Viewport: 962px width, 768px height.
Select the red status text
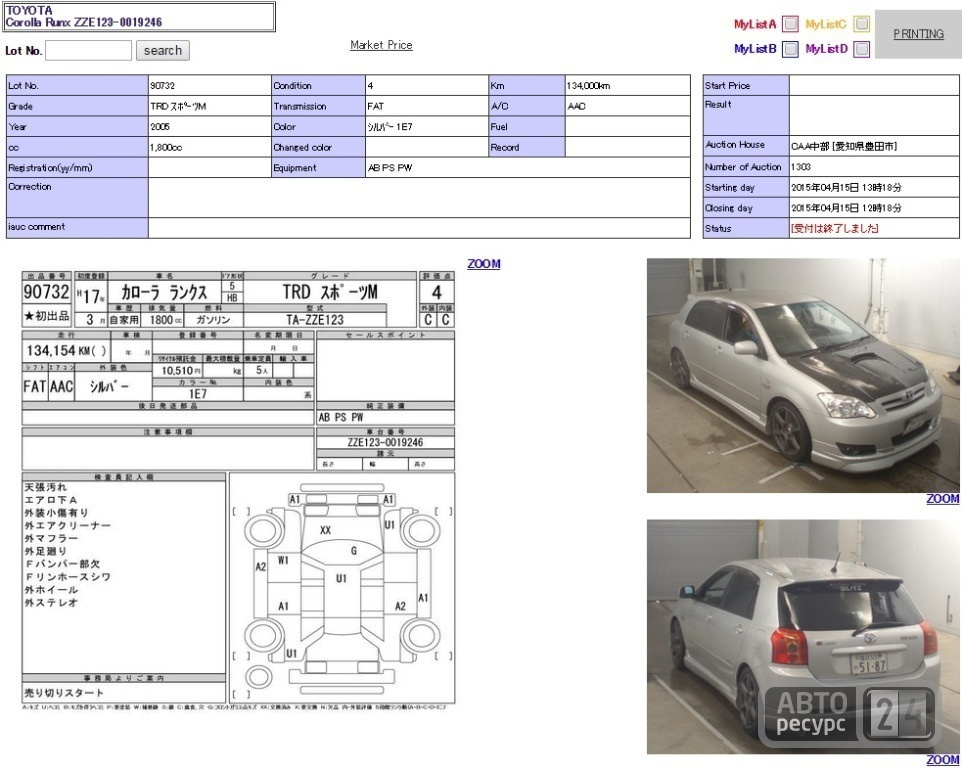tap(834, 228)
